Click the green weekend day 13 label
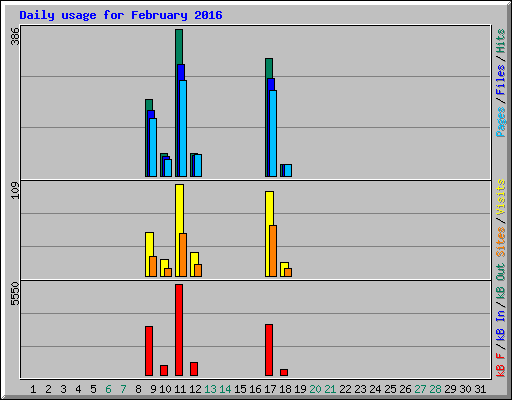This screenshot has height=400, width=512. pyautogui.click(x=210, y=389)
